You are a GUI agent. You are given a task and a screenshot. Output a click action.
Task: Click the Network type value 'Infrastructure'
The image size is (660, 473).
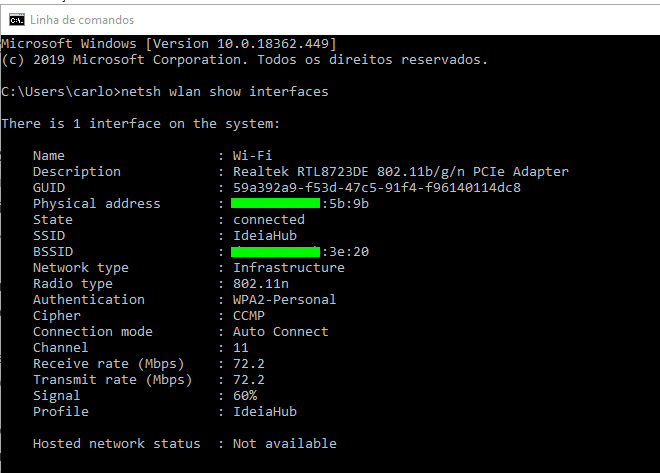pos(289,268)
